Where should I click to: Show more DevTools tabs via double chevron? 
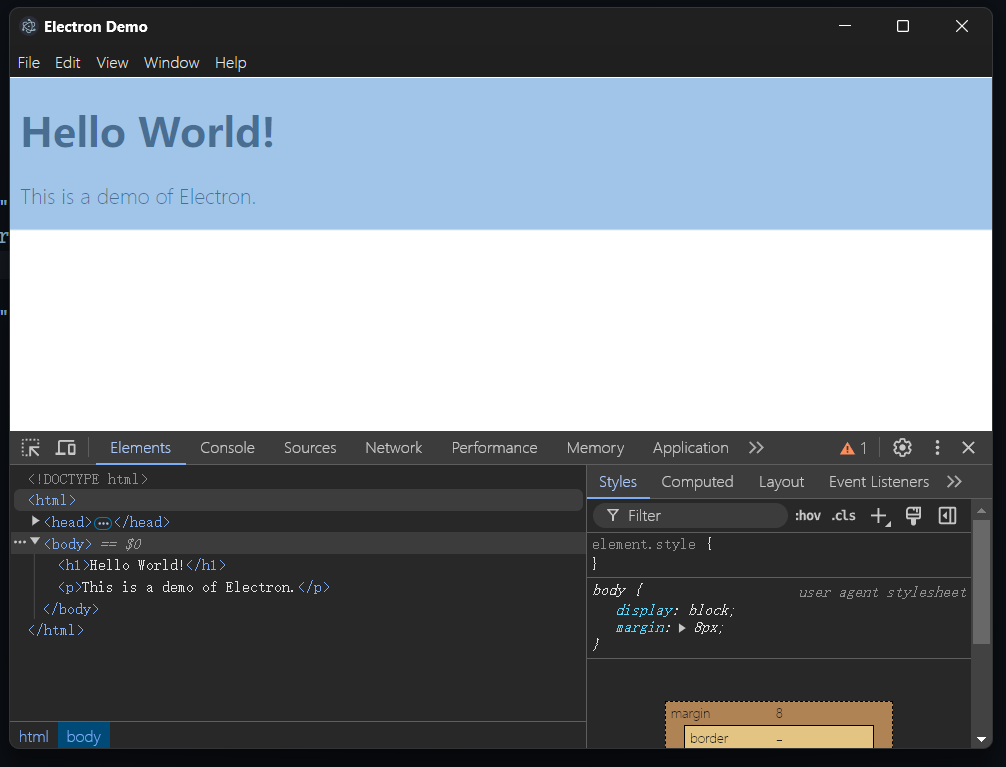(x=756, y=447)
